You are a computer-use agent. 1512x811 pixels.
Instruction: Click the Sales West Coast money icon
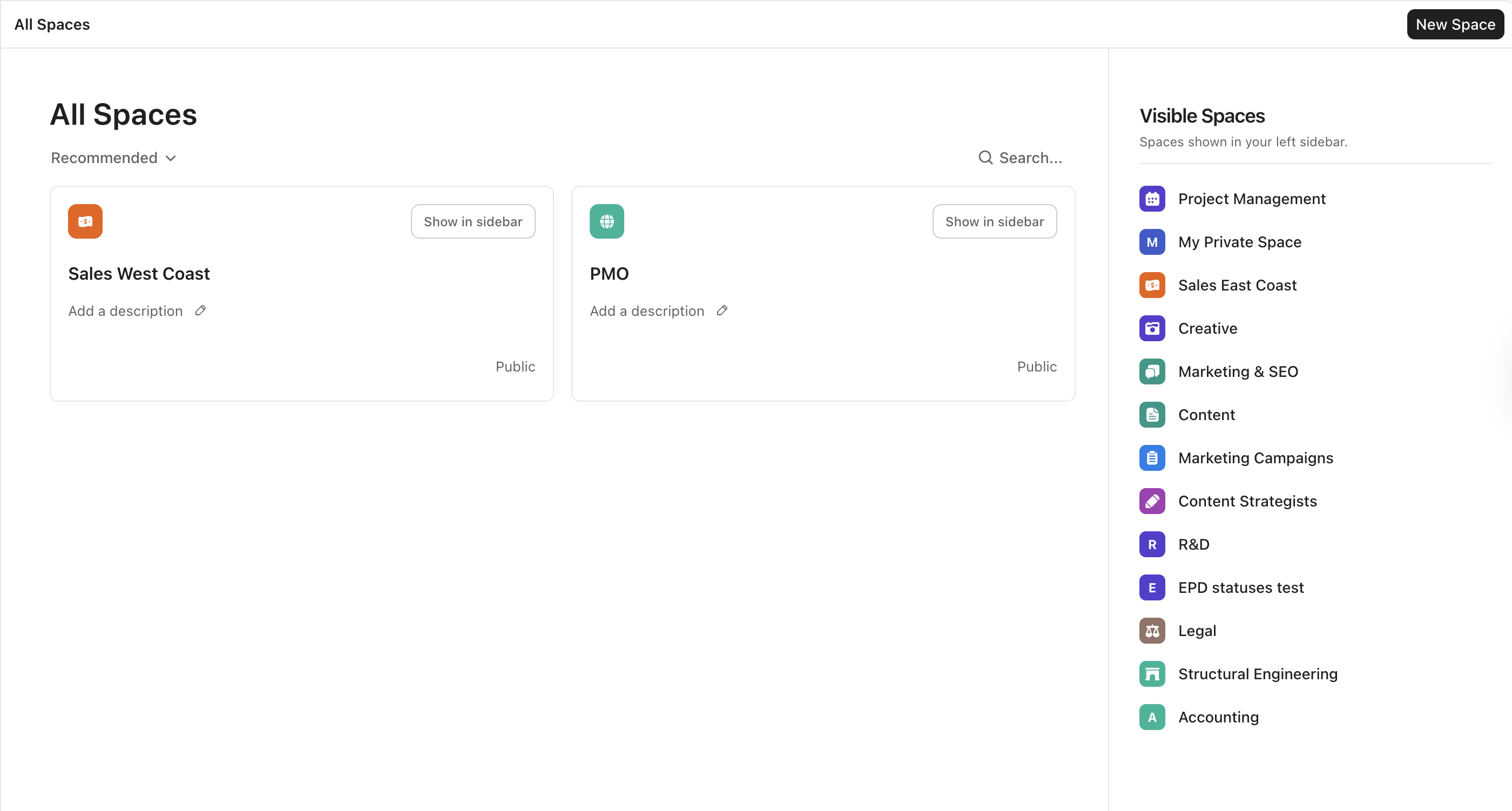point(85,221)
